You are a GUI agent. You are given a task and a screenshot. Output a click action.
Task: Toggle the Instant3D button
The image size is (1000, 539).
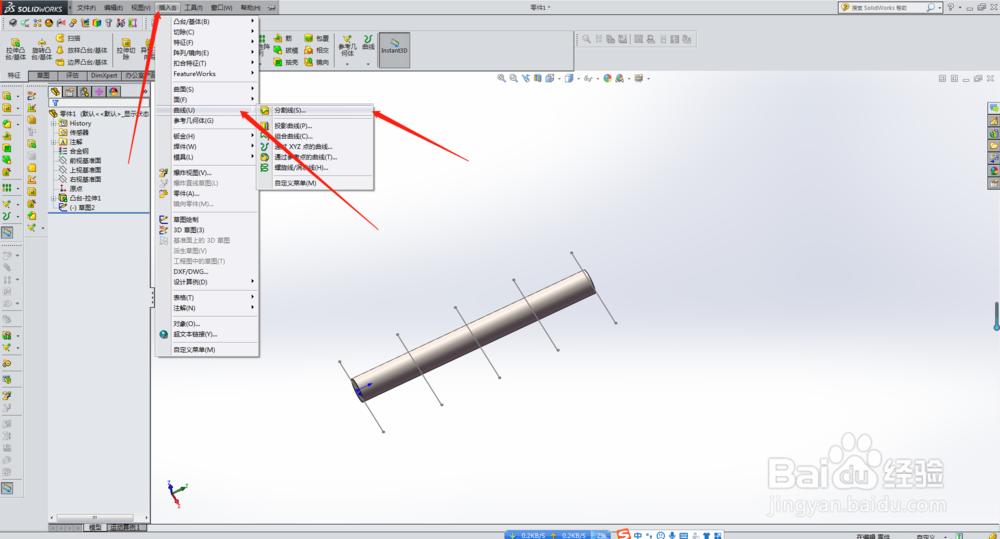point(394,50)
